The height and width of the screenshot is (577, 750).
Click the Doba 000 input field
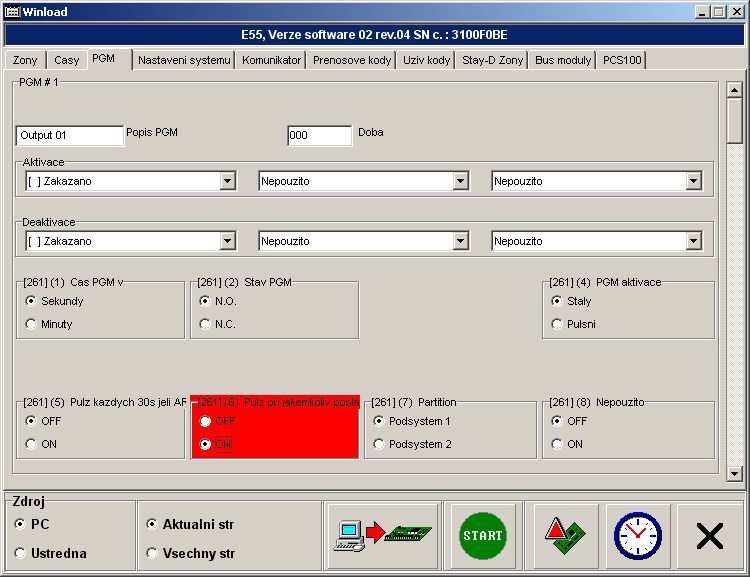[x=319, y=136]
